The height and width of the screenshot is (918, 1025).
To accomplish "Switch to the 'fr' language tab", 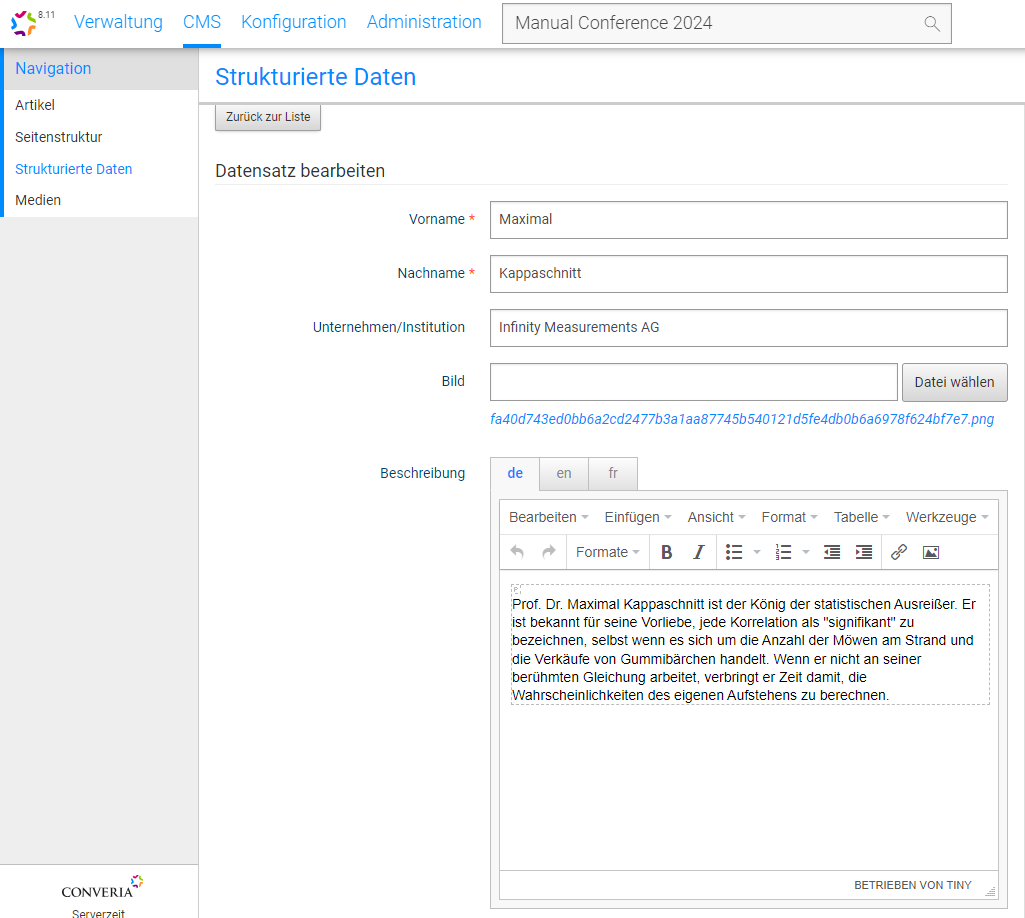I will pyautogui.click(x=613, y=473).
